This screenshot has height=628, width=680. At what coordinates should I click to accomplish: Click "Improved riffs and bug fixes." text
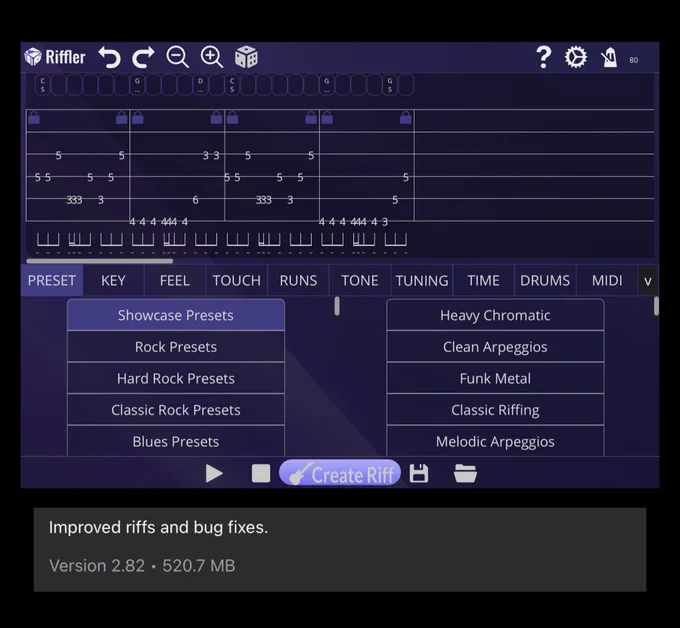coord(158,527)
